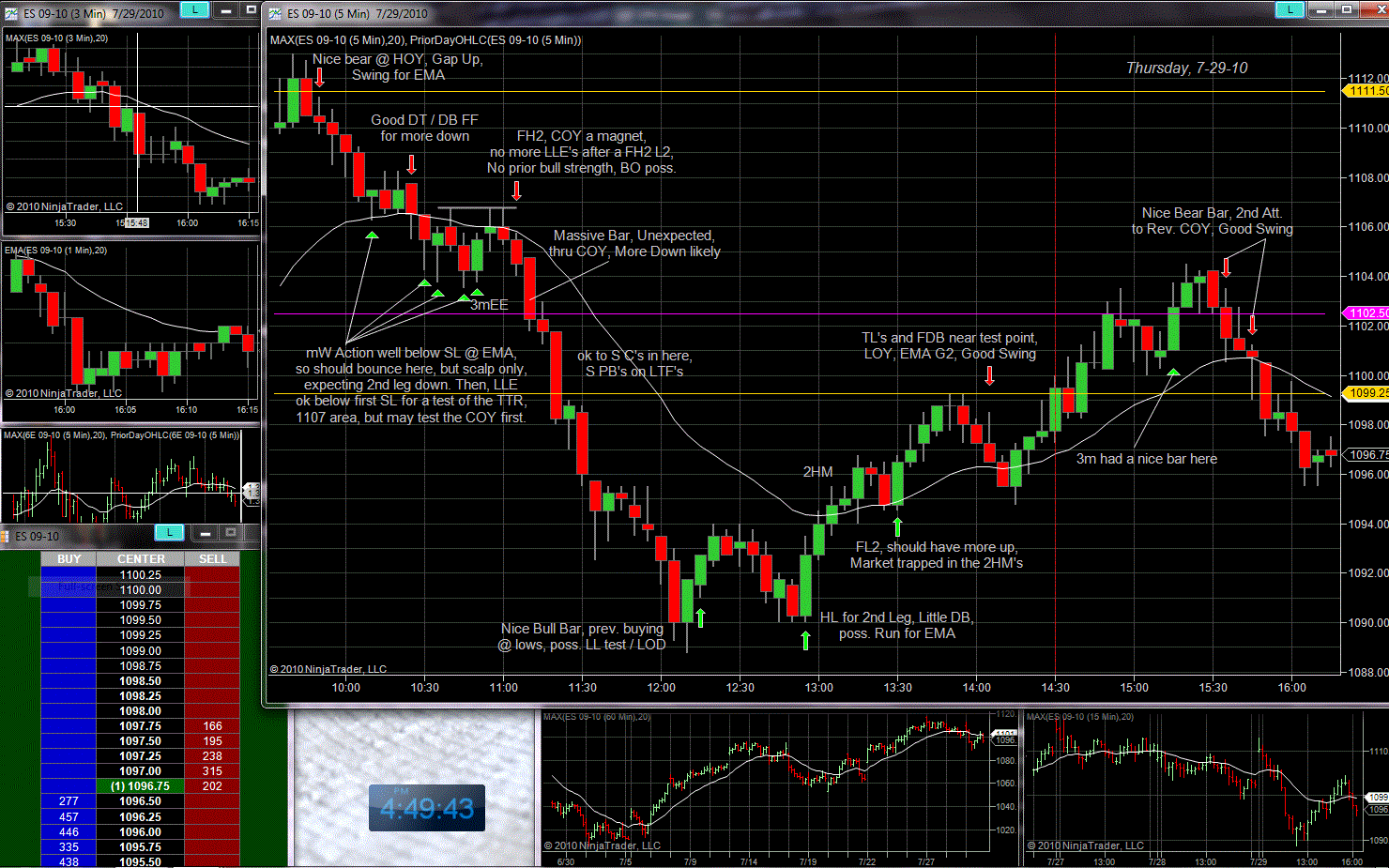Click the 3 Min chart window icon
This screenshot has height=868, width=1389.
pos(11,13)
